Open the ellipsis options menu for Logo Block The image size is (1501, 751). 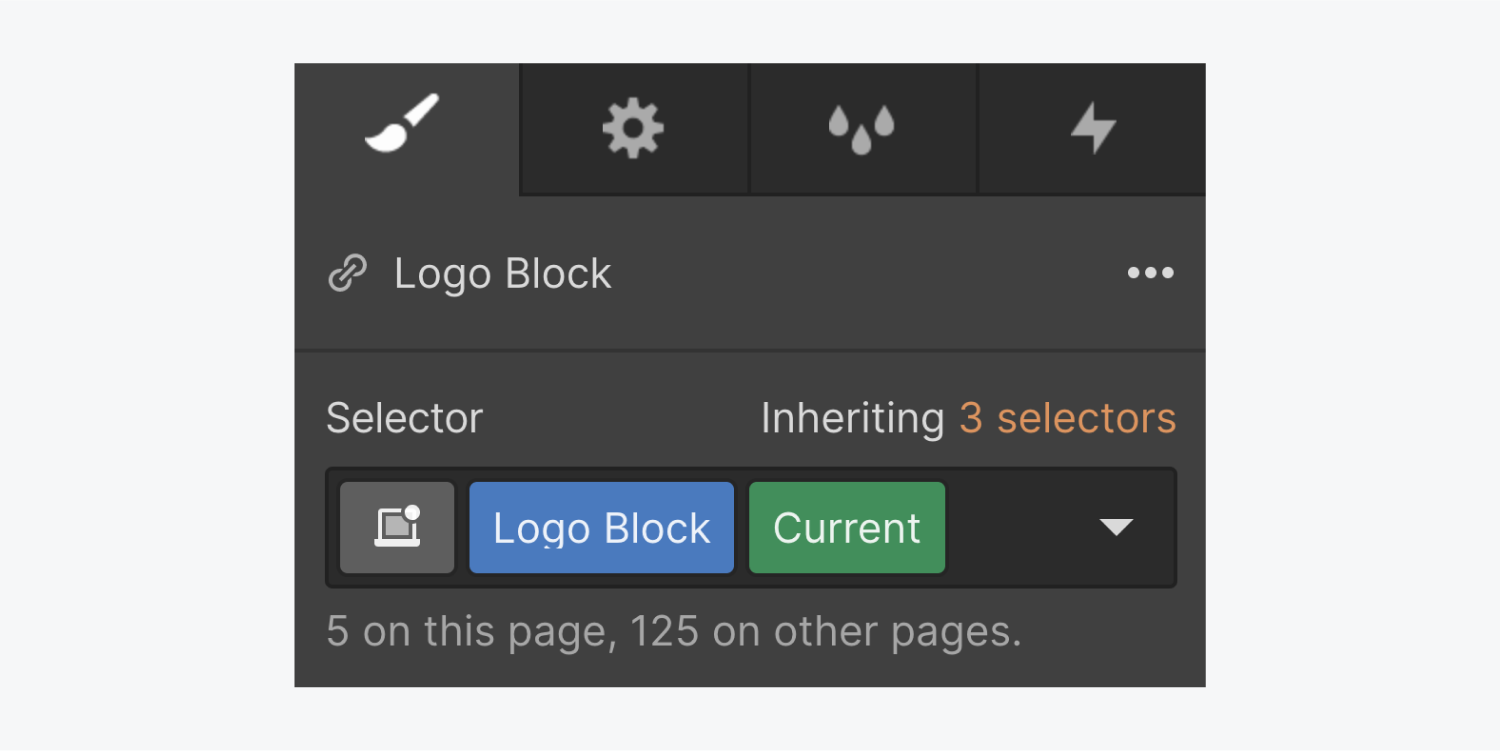point(1149,273)
